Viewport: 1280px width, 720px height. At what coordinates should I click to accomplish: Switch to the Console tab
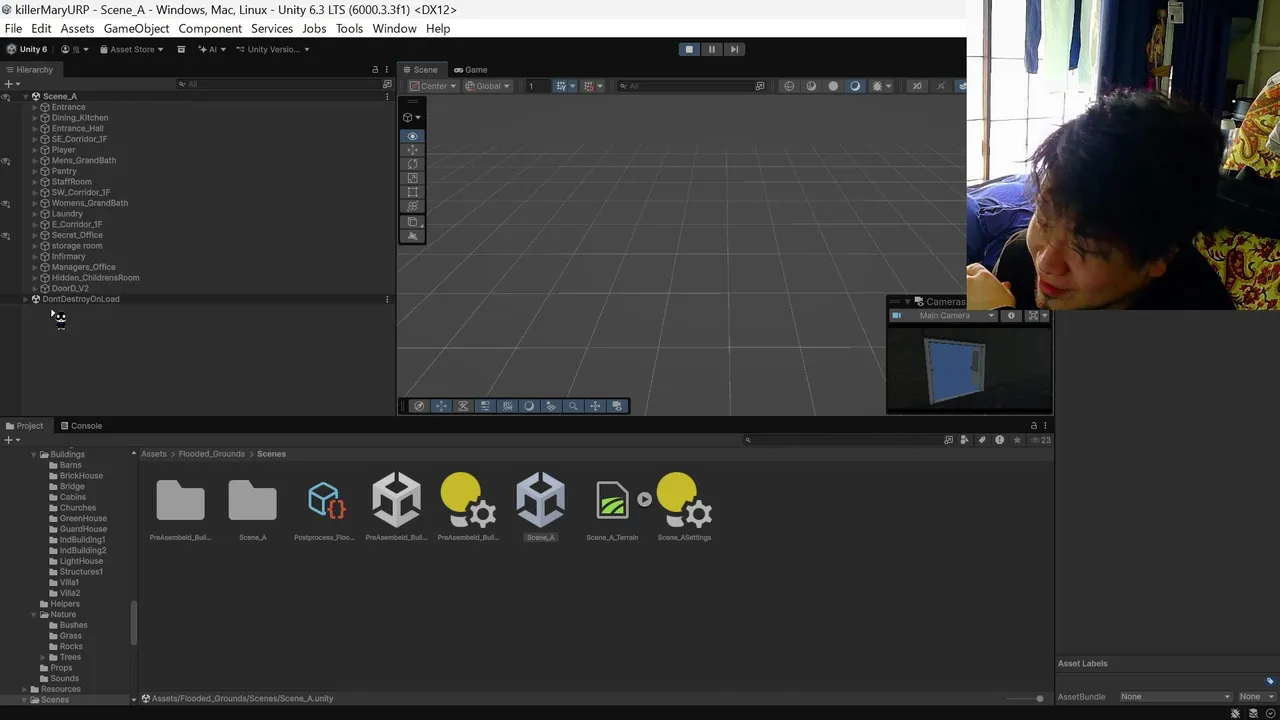pyautogui.click(x=80, y=426)
